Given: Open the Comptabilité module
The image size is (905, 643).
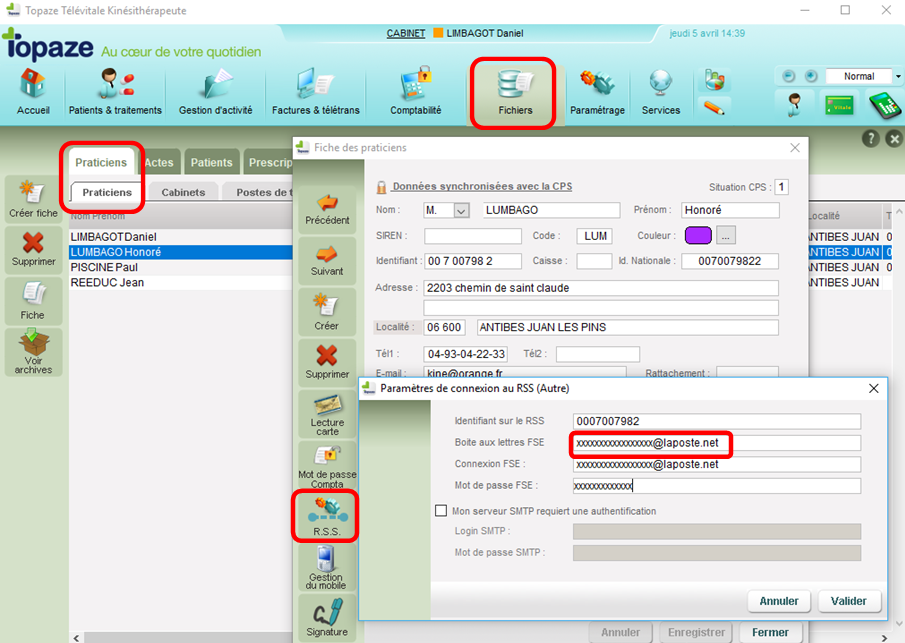Looking at the screenshot, I should [x=416, y=91].
